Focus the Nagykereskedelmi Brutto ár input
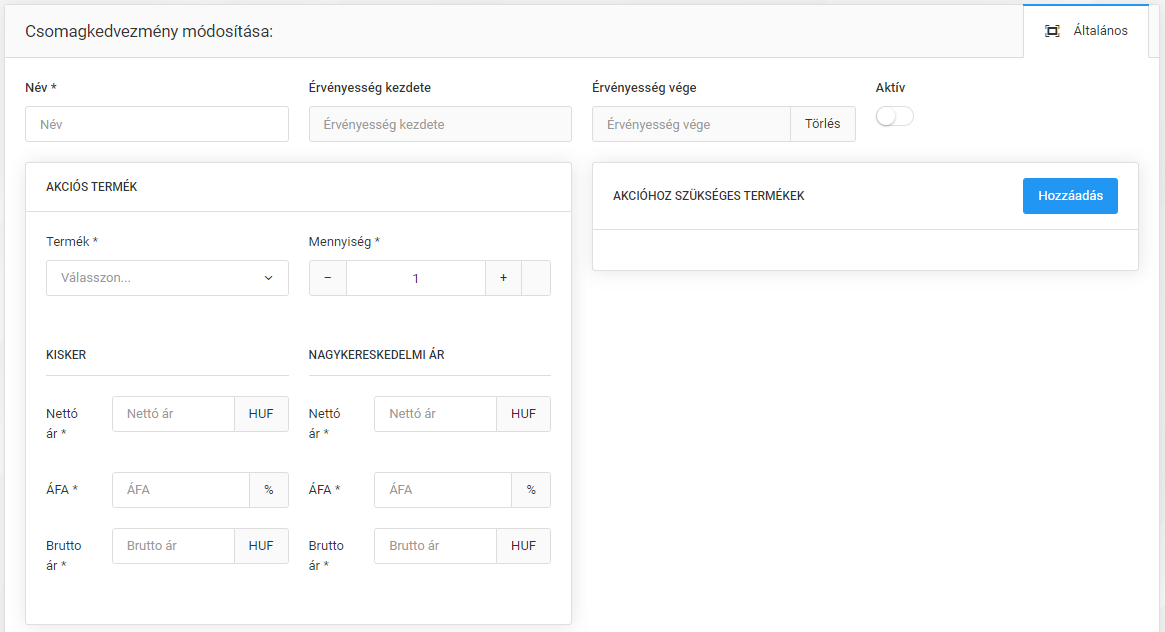Image resolution: width=1165 pixels, height=632 pixels. click(x=435, y=546)
